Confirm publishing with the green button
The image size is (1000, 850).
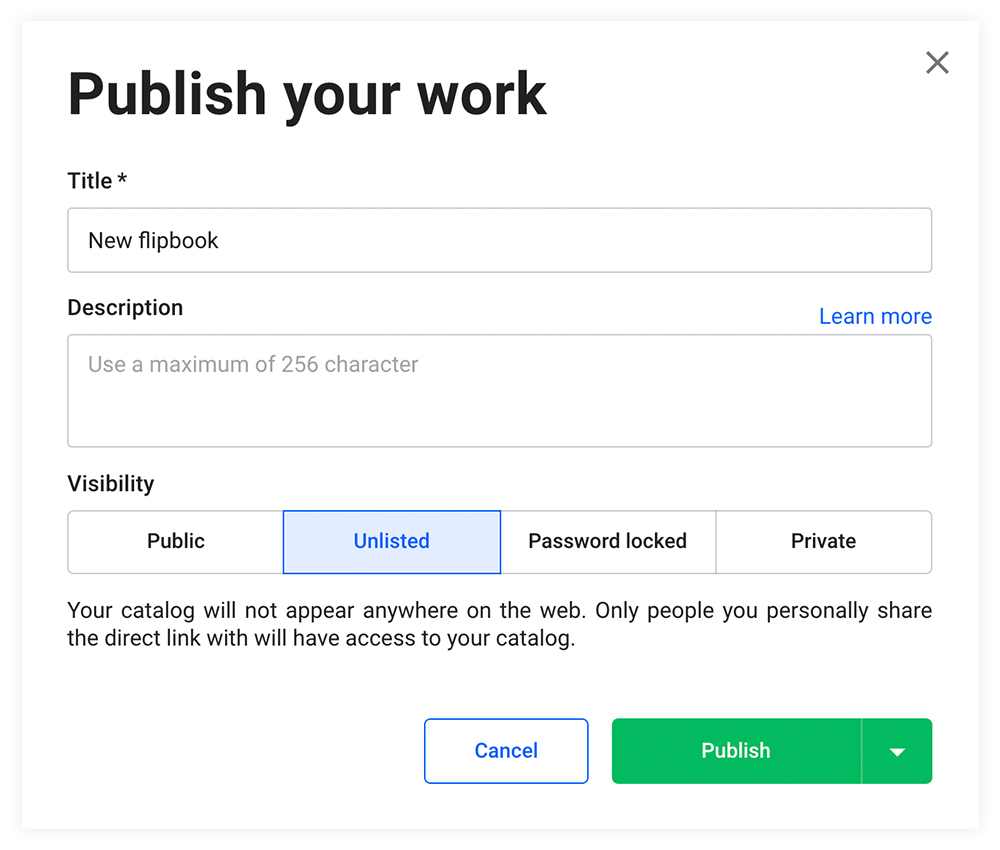(x=735, y=751)
